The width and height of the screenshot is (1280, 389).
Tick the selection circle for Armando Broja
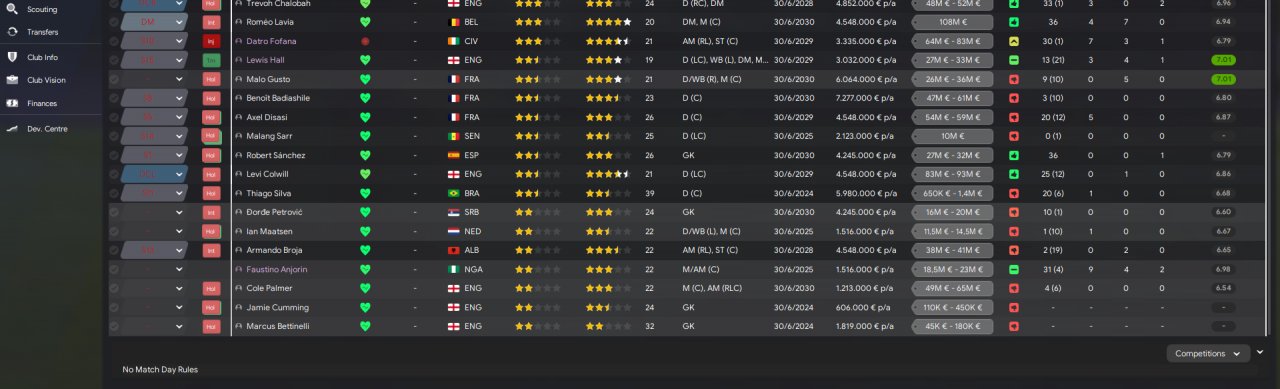(114, 250)
